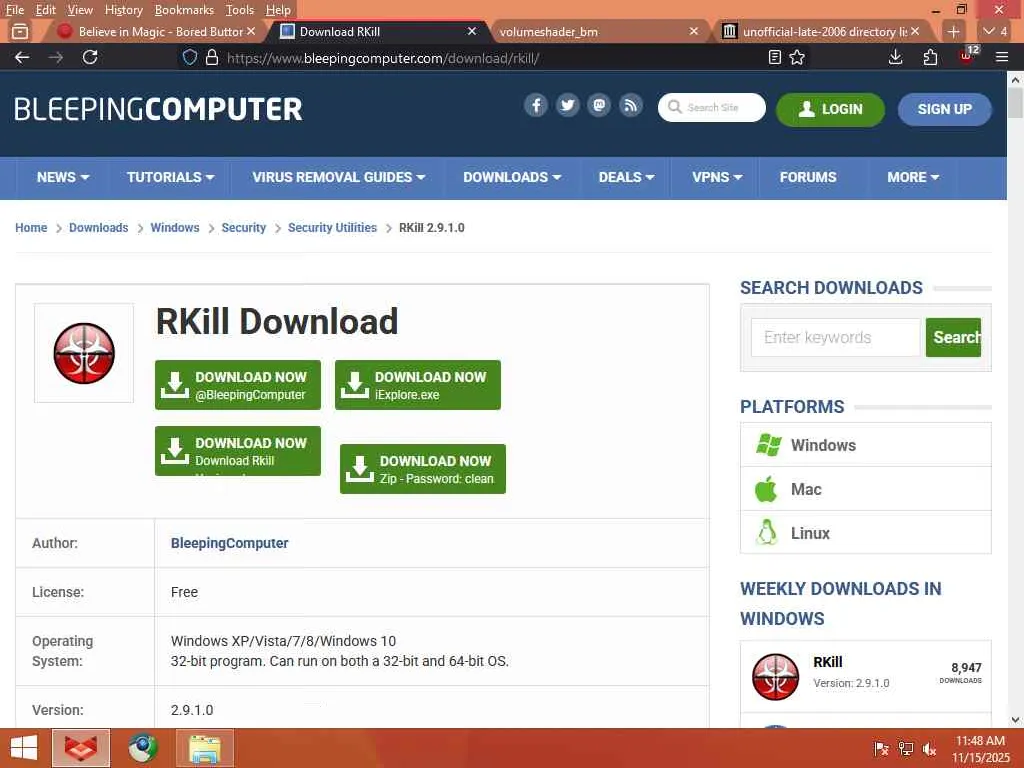Open BleepingComputer's Facebook page icon

536,106
